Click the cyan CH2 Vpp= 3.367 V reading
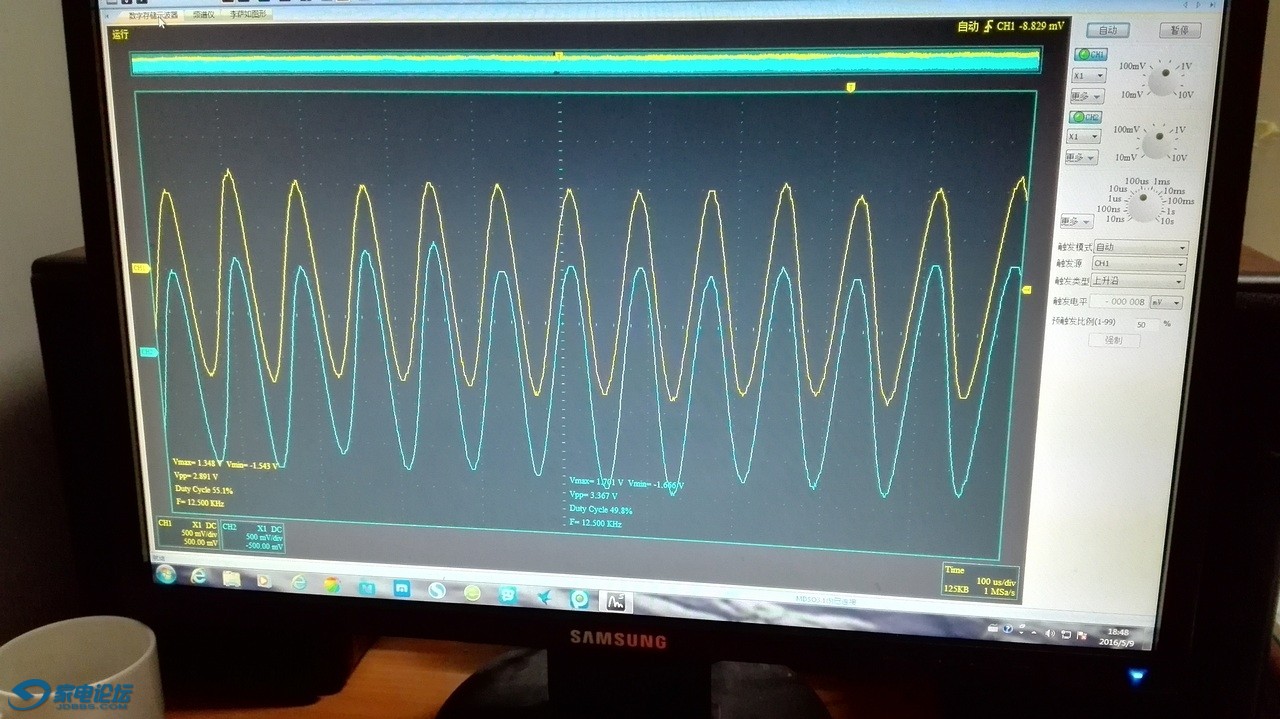 click(594, 495)
